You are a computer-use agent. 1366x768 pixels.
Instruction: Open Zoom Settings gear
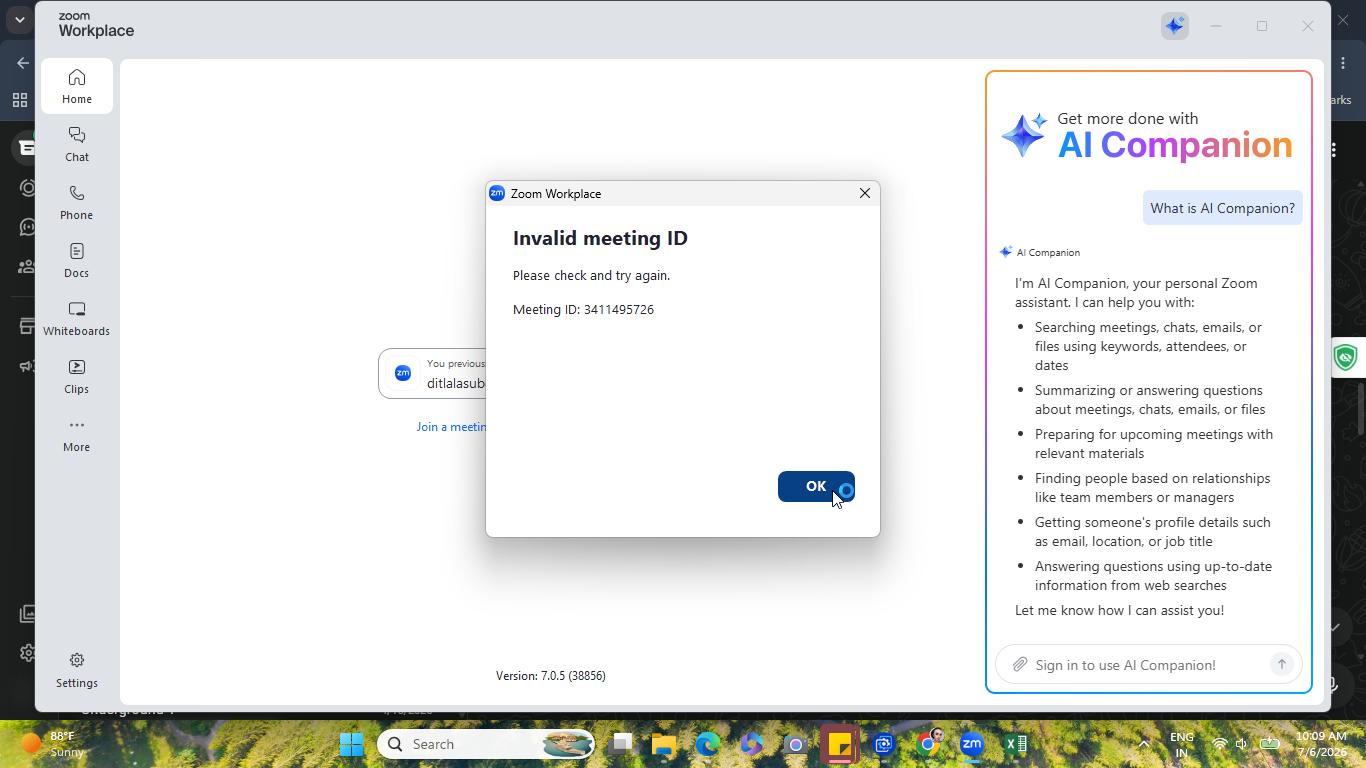(x=77, y=670)
